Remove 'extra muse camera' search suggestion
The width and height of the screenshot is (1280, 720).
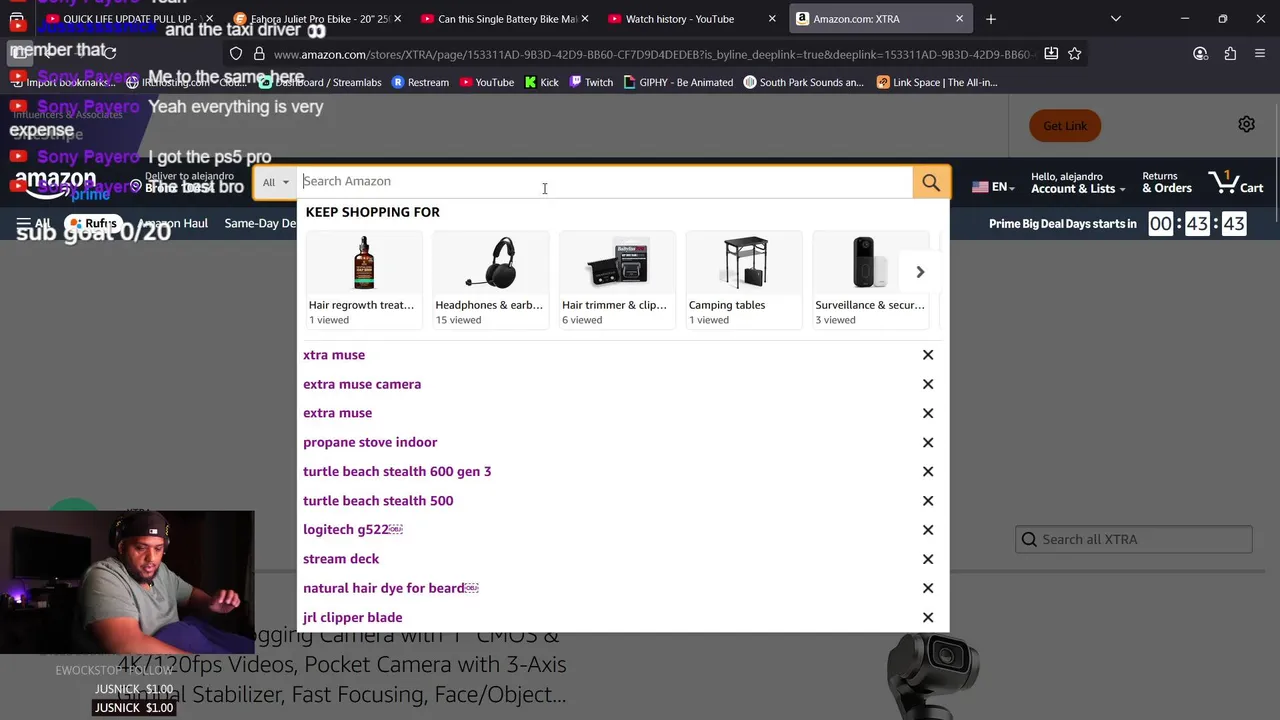click(x=928, y=384)
